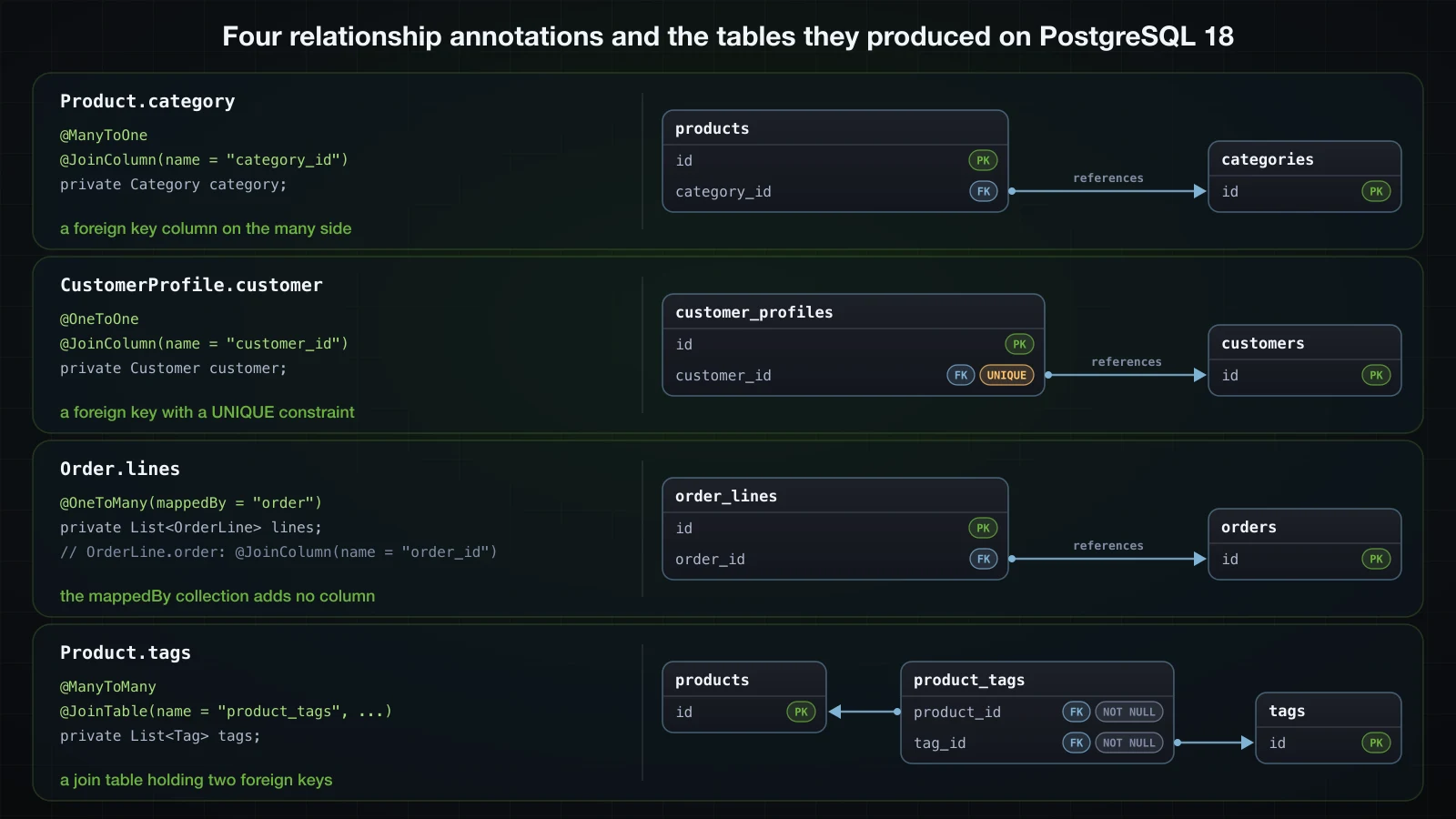Image resolution: width=1456 pixels, height=819 pixels.
Task: Select the Order.lines heading
Action: (x=120, y=469)
